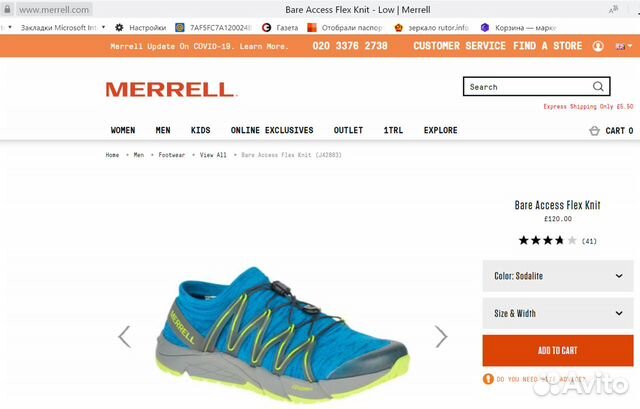This screenshot has height=409, width=640.
Task: Open the shopping cart basket icon
Action: click(x=594, y=131)
